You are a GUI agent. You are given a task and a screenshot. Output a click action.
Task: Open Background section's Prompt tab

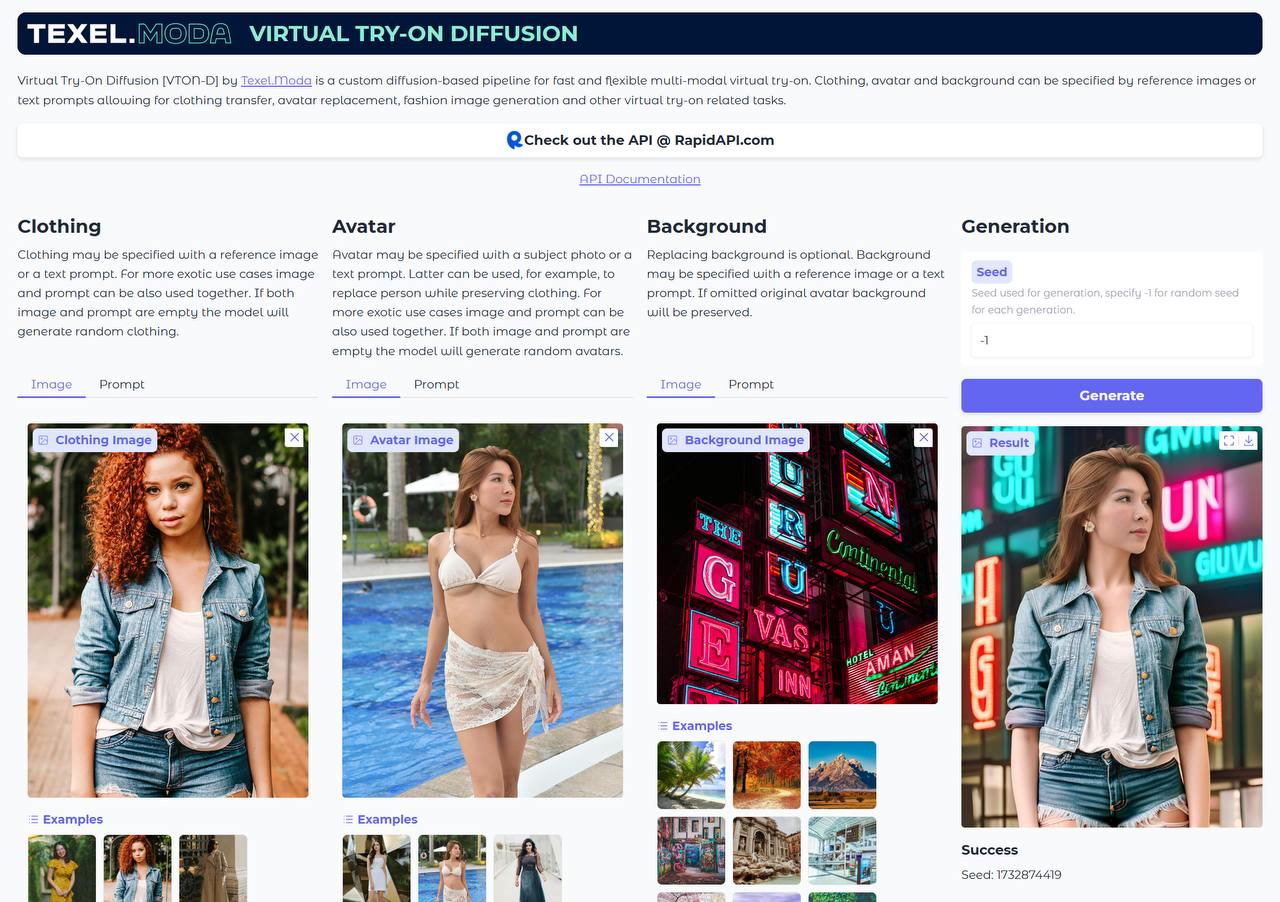click(751, 384)
